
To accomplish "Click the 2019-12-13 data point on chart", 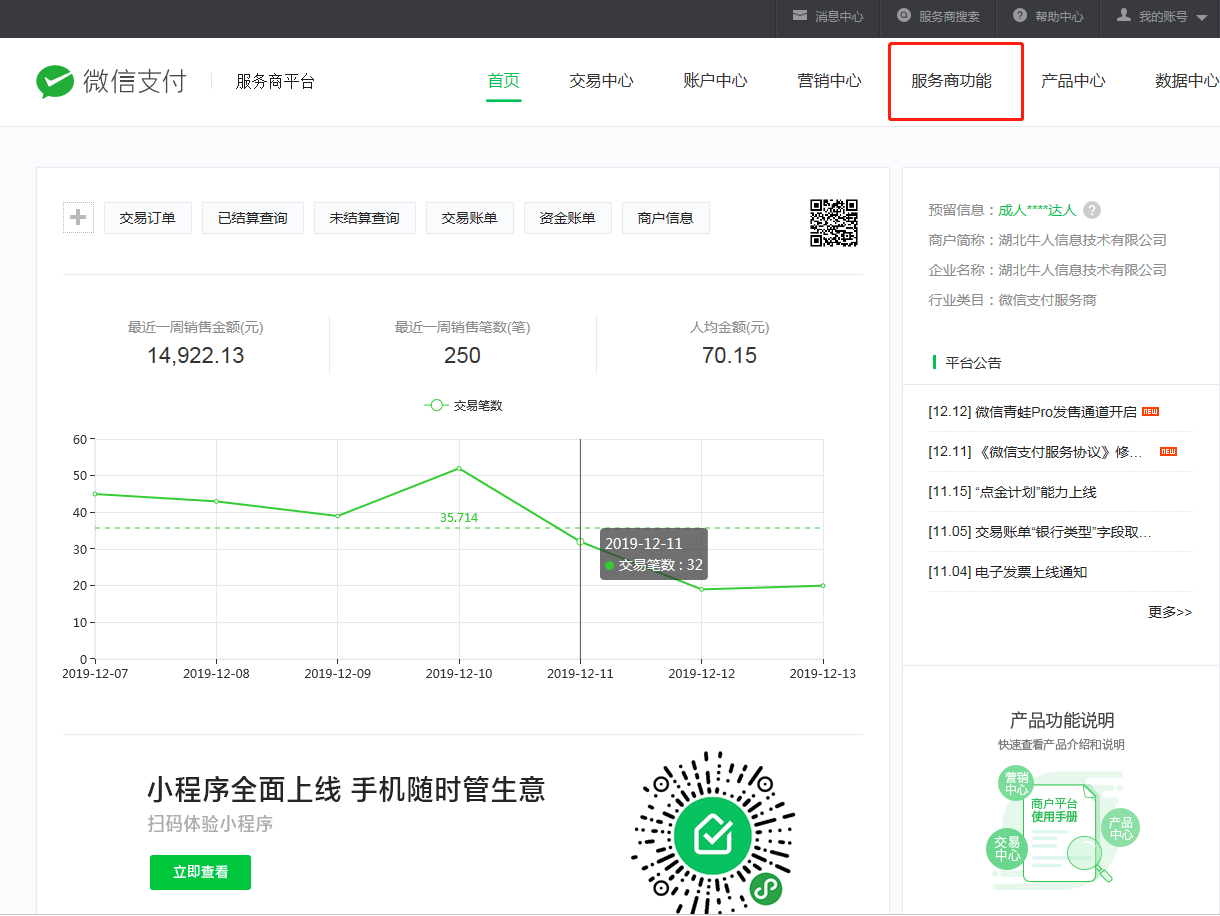I will coord(823,585).
